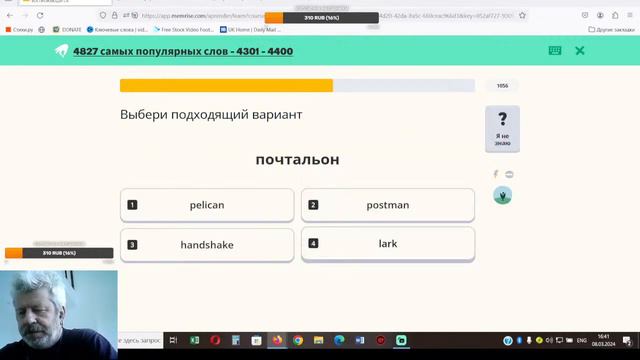Open the round green avatar icon
640x360 pixels.
502,195
